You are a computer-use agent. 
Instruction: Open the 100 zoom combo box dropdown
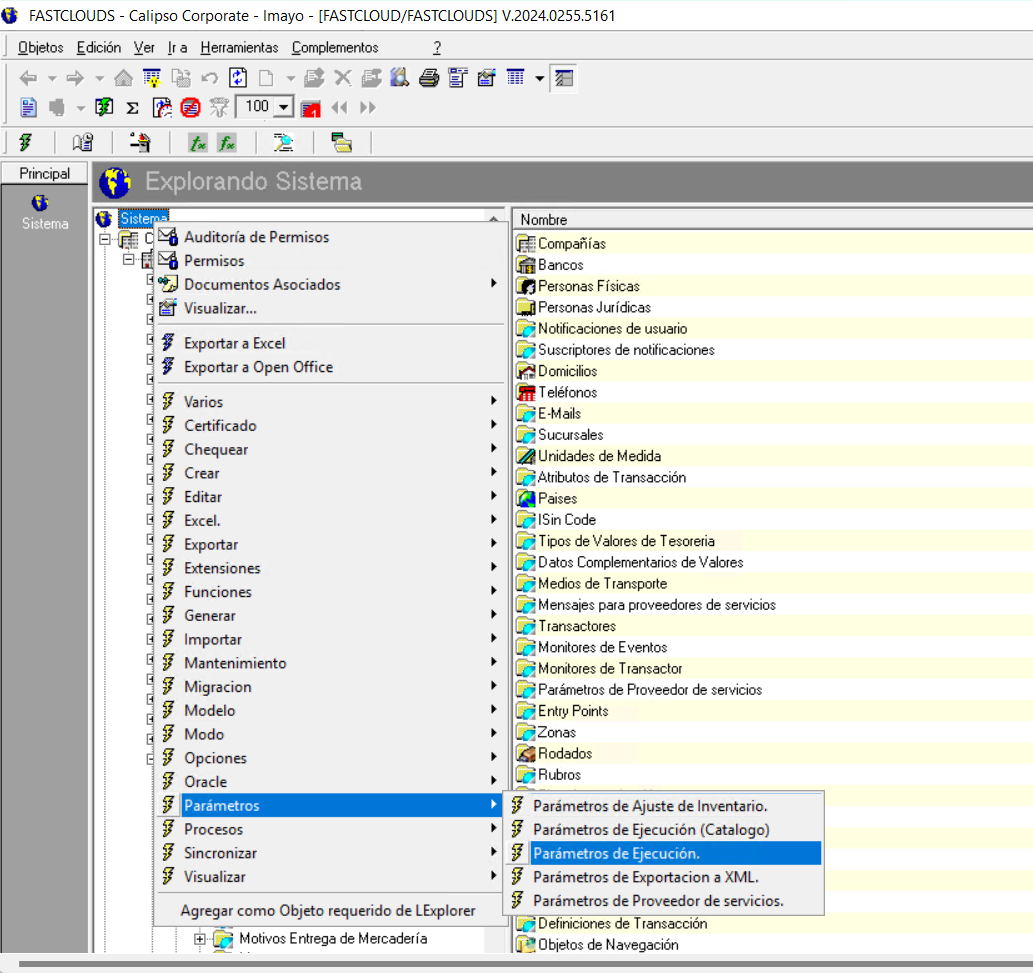[284, 107]
